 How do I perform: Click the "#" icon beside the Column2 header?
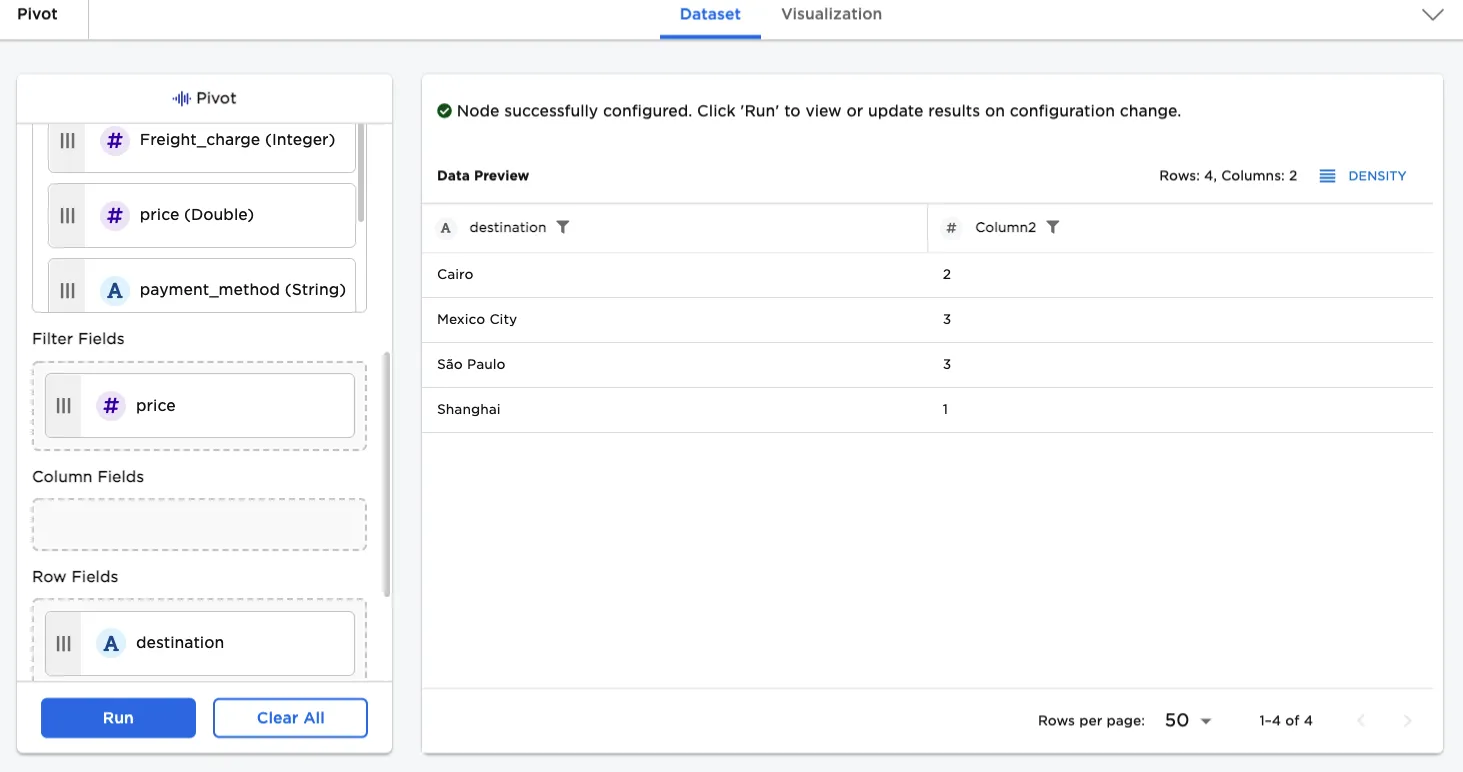pyautogui.click(x=949, y=227)
